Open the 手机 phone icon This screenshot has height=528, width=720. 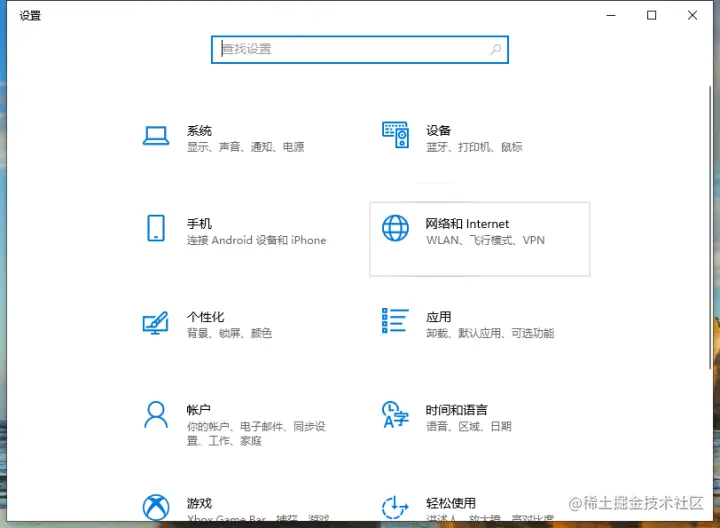[x=156, y=228]
